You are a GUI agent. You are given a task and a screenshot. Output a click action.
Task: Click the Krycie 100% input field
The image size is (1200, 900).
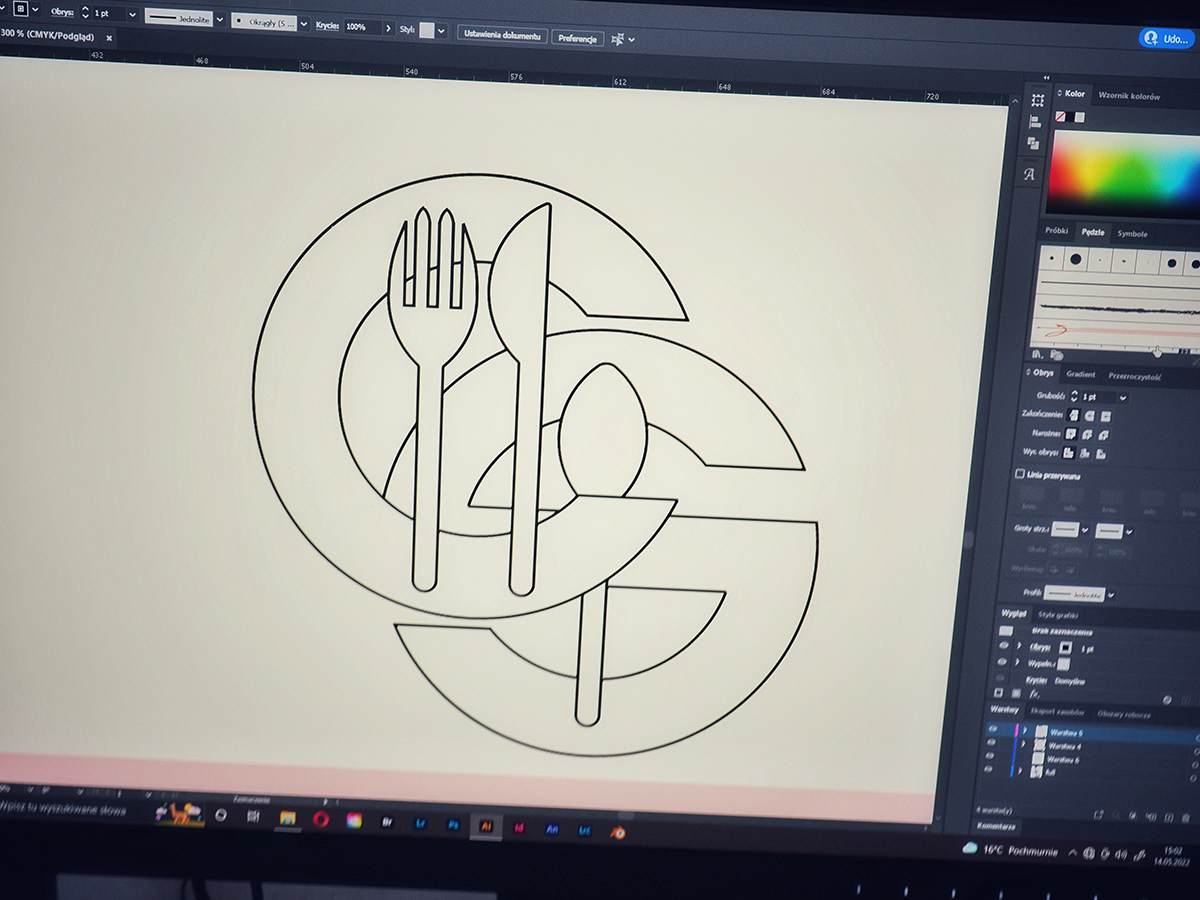coord(362,26)
